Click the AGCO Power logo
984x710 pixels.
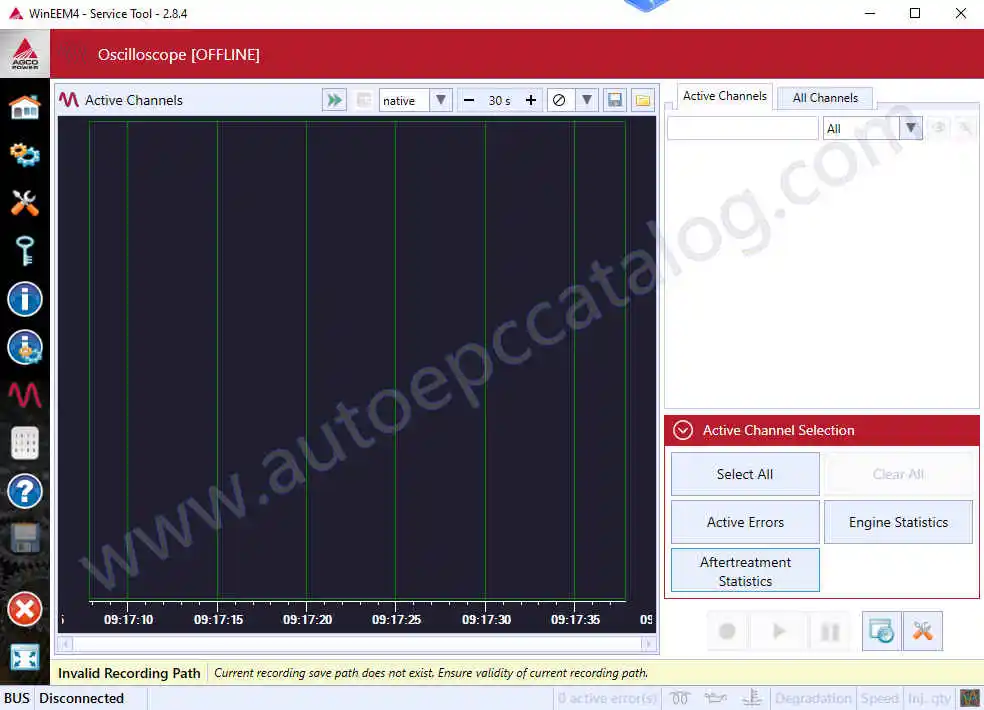point(25,54)
